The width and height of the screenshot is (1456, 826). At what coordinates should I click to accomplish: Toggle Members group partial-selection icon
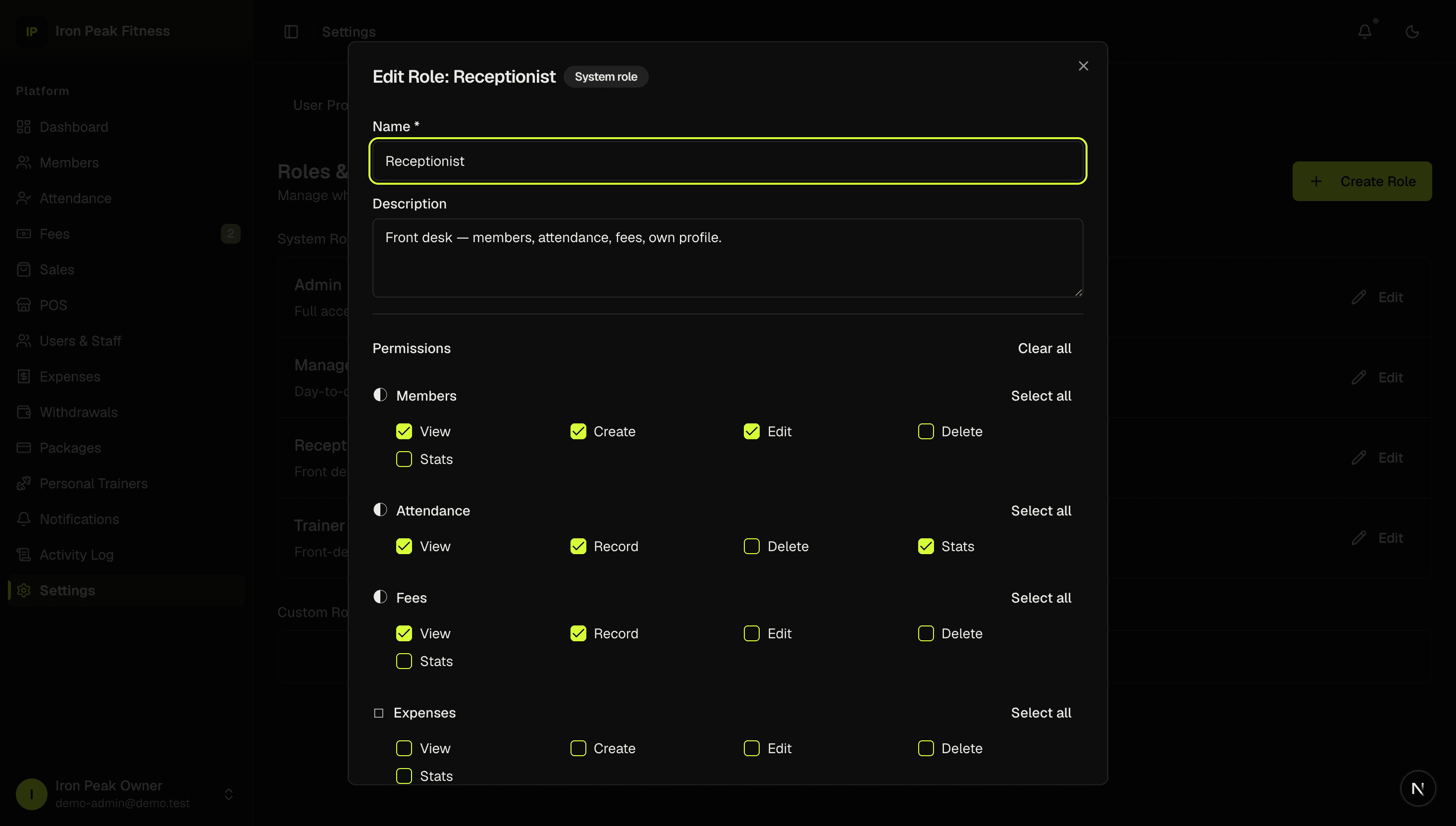(x=380, y=395)
